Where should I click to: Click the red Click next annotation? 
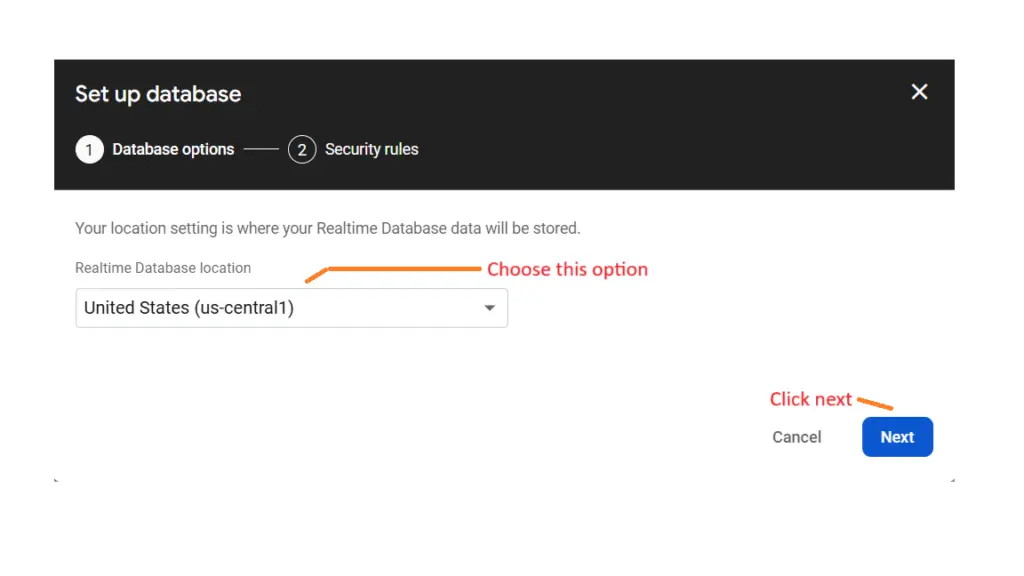pyautogui.click(x=810, y=399)
